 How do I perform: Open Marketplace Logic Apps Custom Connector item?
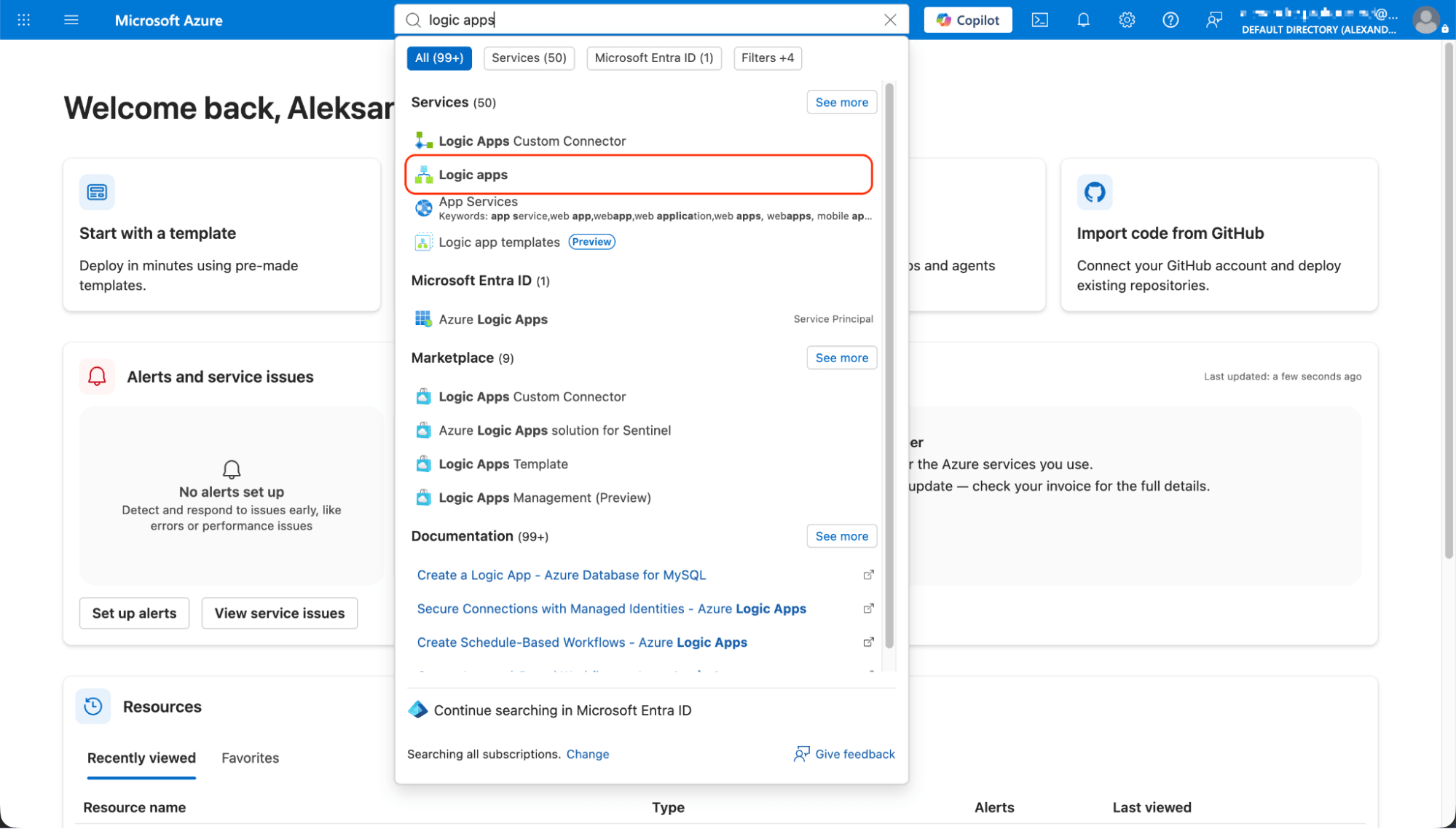(x=642, y=396)
